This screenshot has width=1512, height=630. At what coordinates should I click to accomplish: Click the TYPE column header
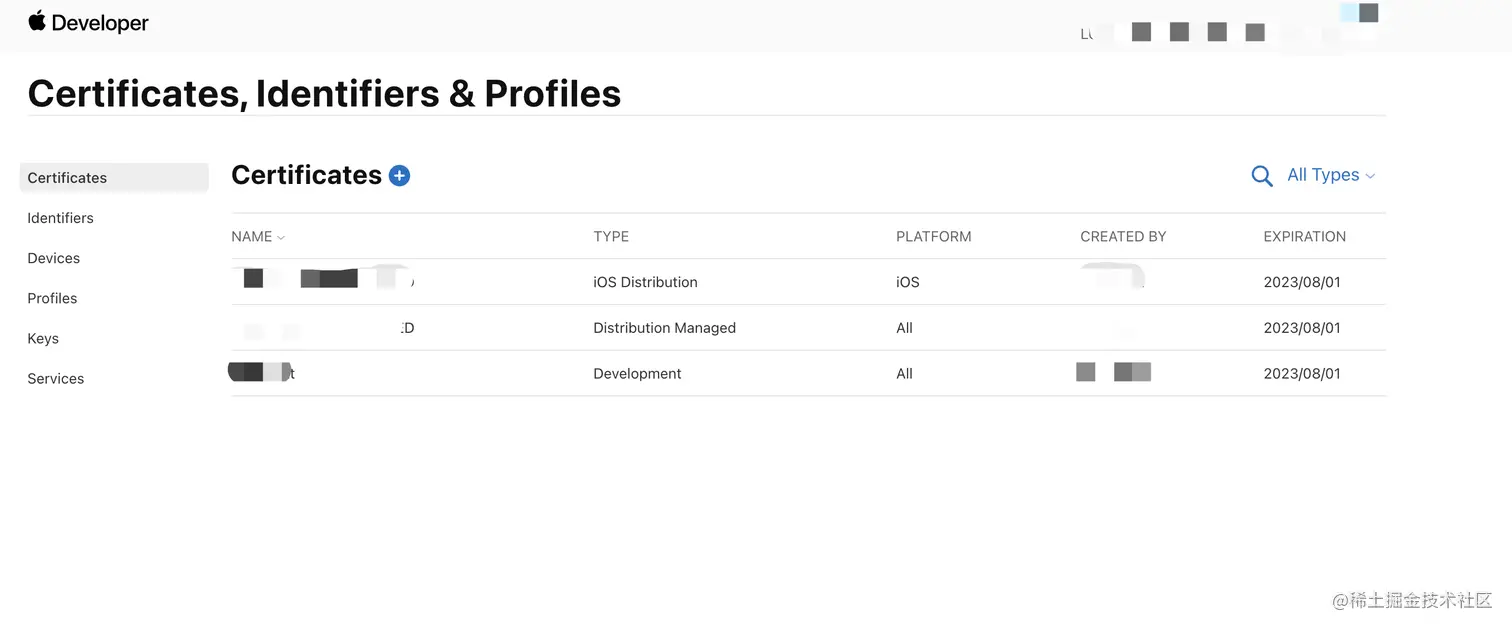point(611,237)
